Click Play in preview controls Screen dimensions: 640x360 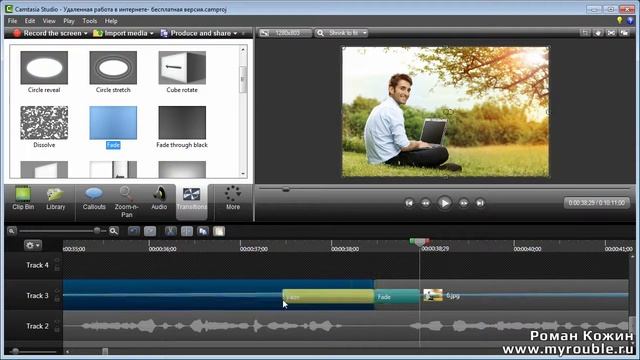click(444, 203)
